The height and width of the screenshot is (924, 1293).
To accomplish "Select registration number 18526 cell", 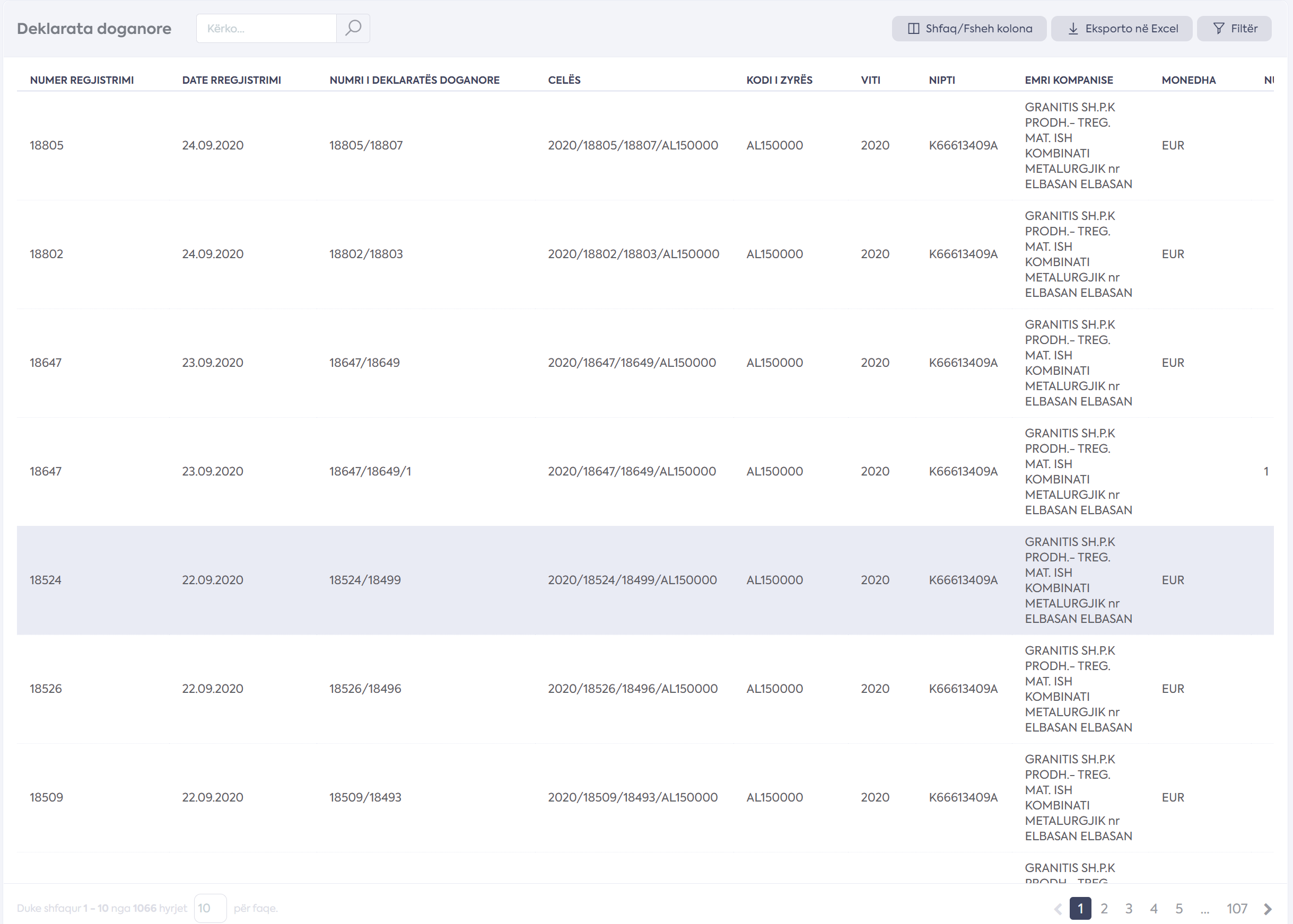I will point(46,689).
